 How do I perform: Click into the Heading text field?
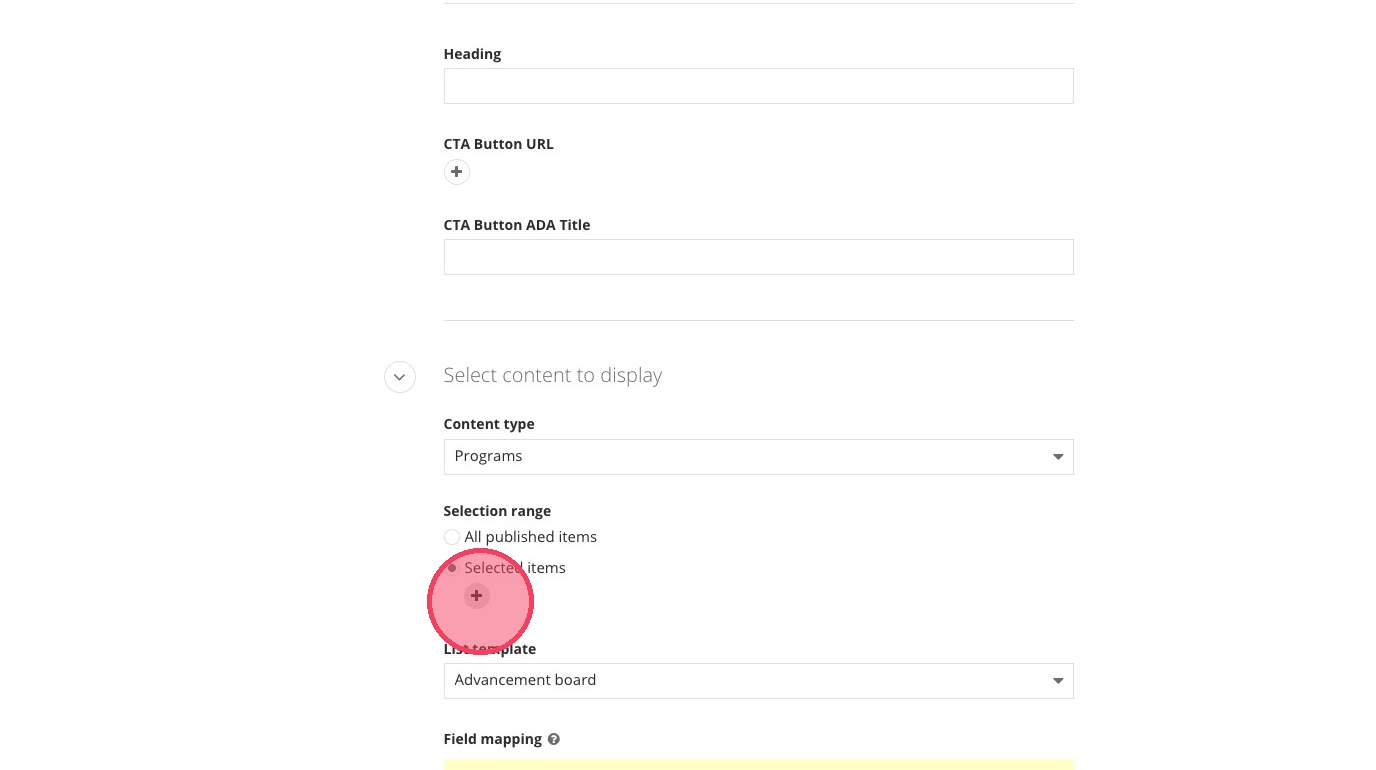(757, 86)
